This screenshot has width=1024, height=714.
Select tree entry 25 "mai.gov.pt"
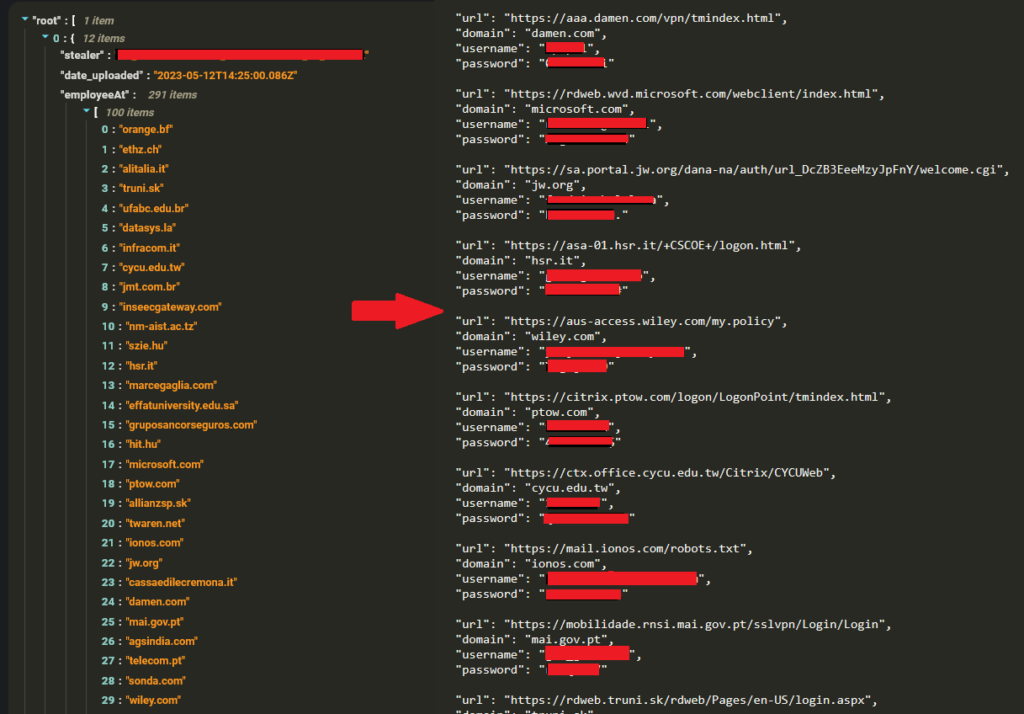(x=142, y=622)
